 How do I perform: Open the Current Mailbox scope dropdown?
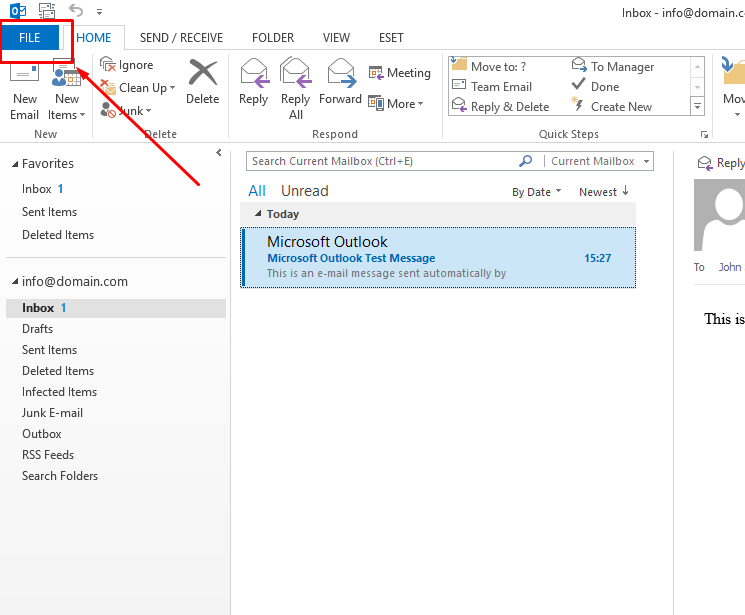click(x=647, y=161)
